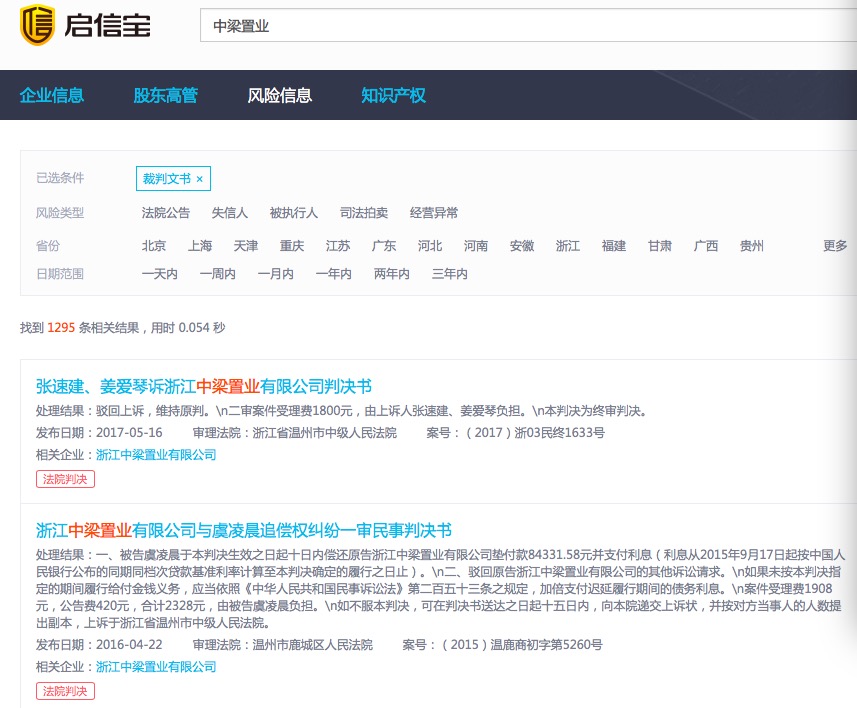Select province 天津
The width and height of the screenshot is (857, 708).
[x=245, y=245]
